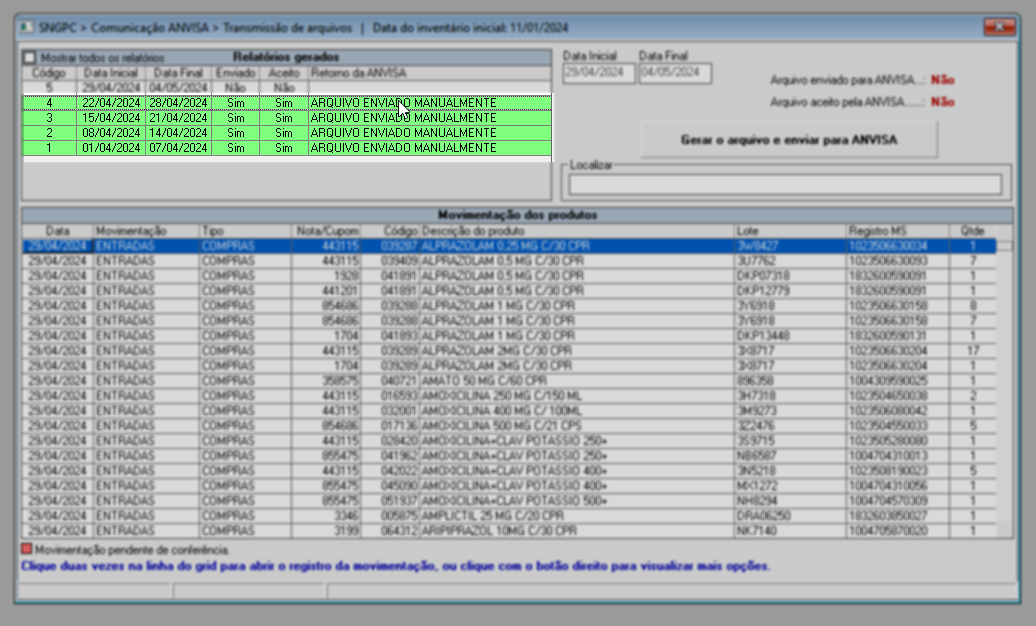Select row with lote NH8294
1036x626 pixels.
[509, 501]
